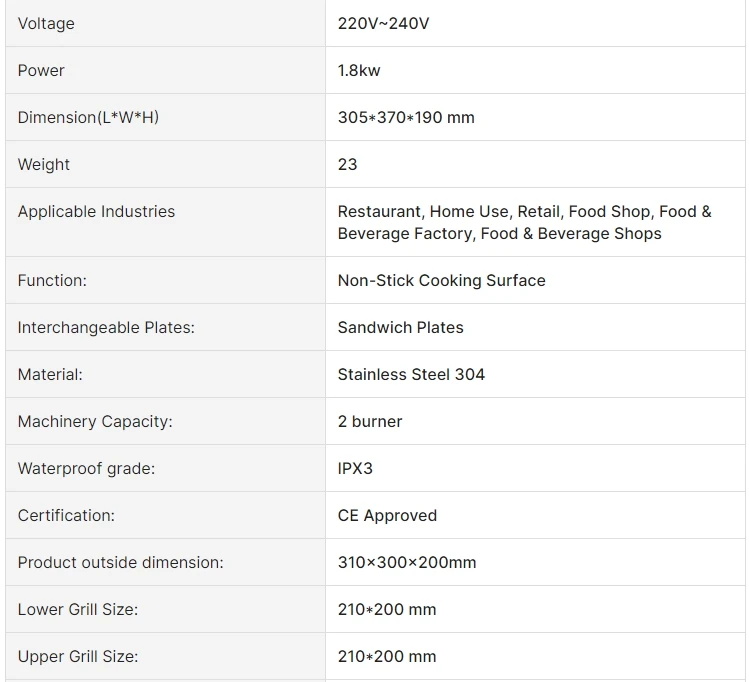Click the Dimension(L*W*H) label
Viewport: 749px width, 682px height.
click(x=88, y=117)
